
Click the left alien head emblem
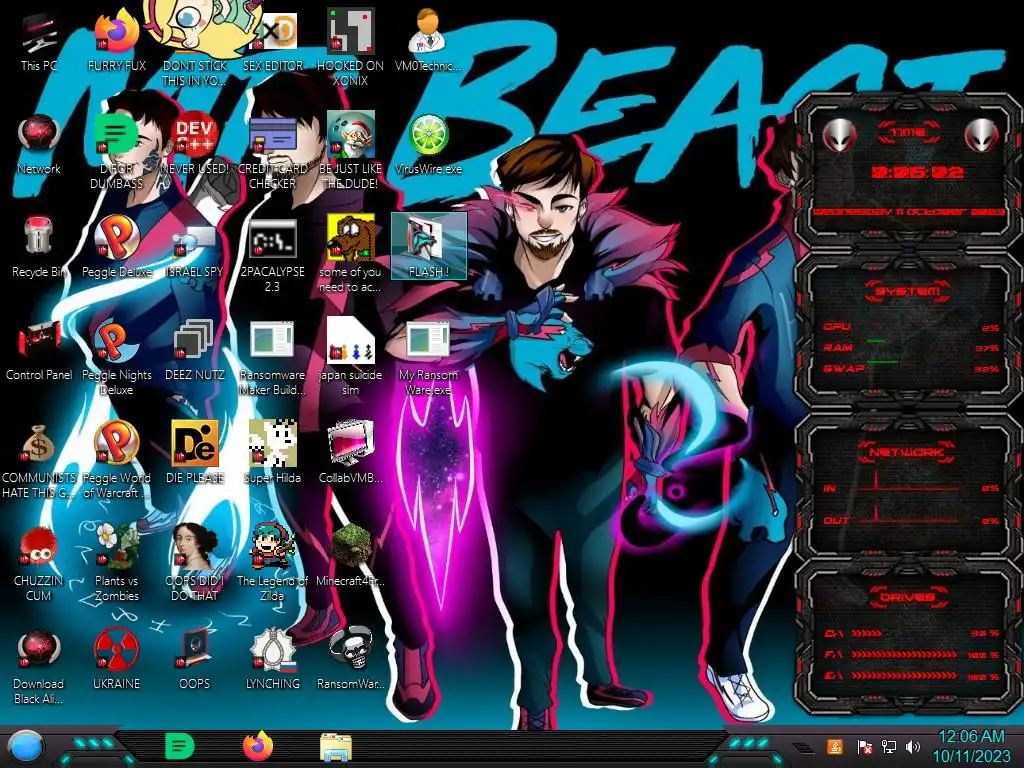pos(839,136)
